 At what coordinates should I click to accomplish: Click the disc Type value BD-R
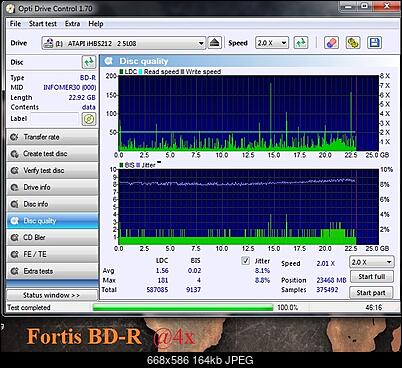(x=88, y=78)
